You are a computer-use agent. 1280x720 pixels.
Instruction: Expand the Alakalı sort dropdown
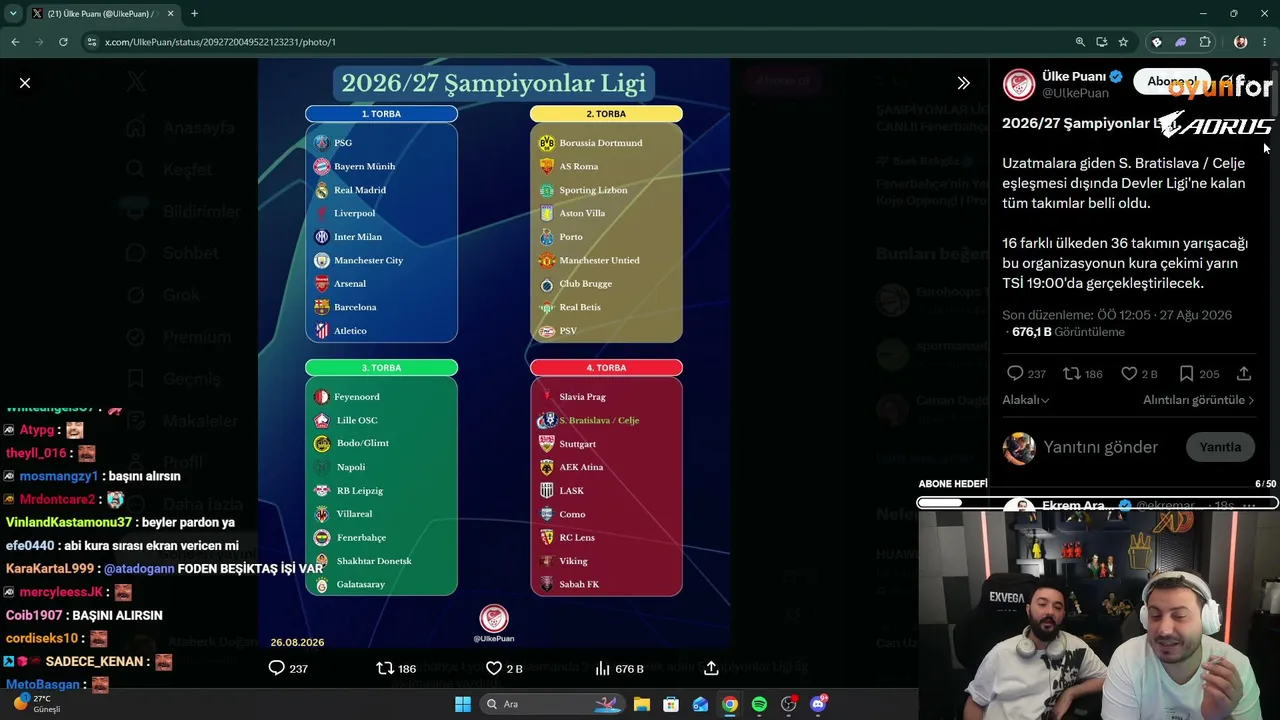click(x=1026, y=400)
